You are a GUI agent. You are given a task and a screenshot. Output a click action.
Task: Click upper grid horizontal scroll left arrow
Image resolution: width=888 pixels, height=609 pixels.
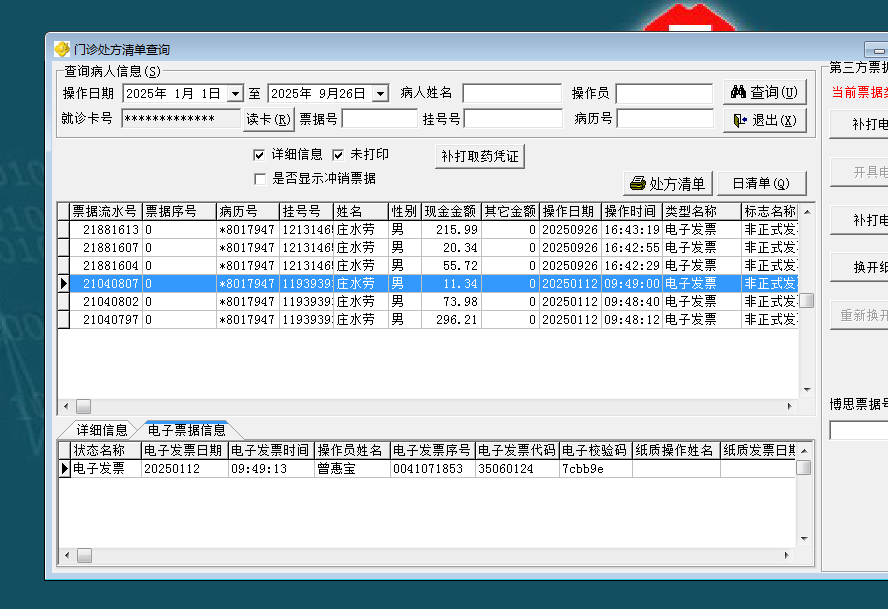pyautogui.click(x=66, y=406)
